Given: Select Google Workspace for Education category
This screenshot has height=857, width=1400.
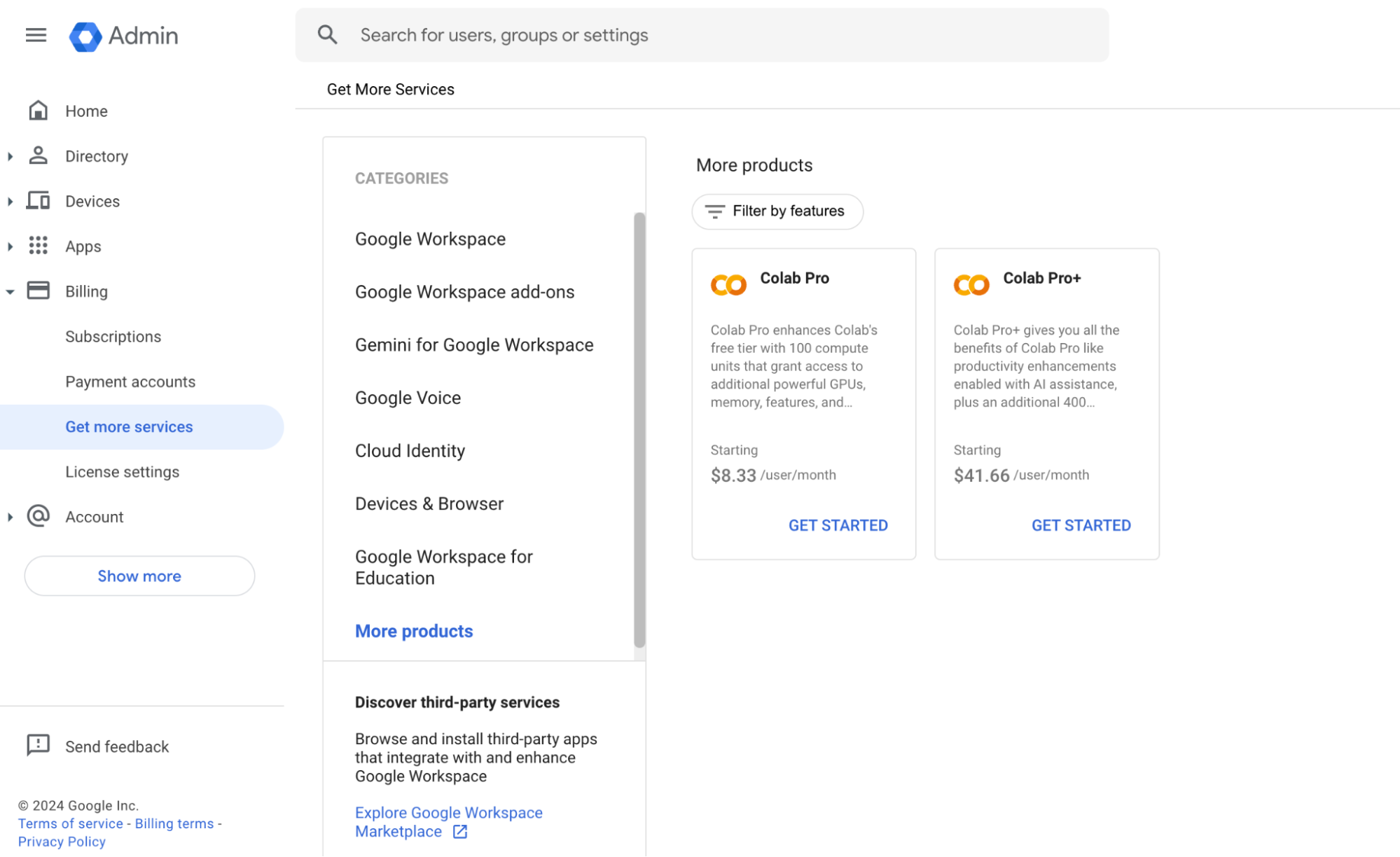Looking at the screenshot, I should click(444, 567).
